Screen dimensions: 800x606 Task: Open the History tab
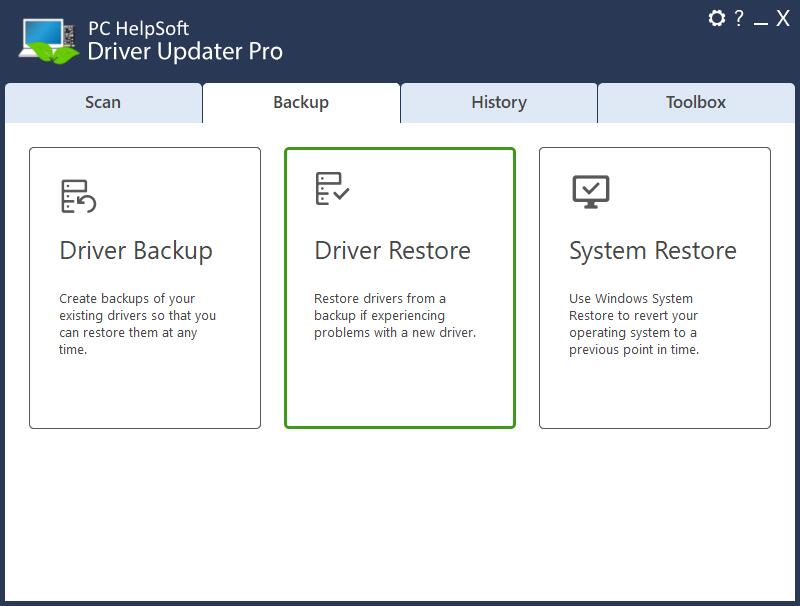498,102
